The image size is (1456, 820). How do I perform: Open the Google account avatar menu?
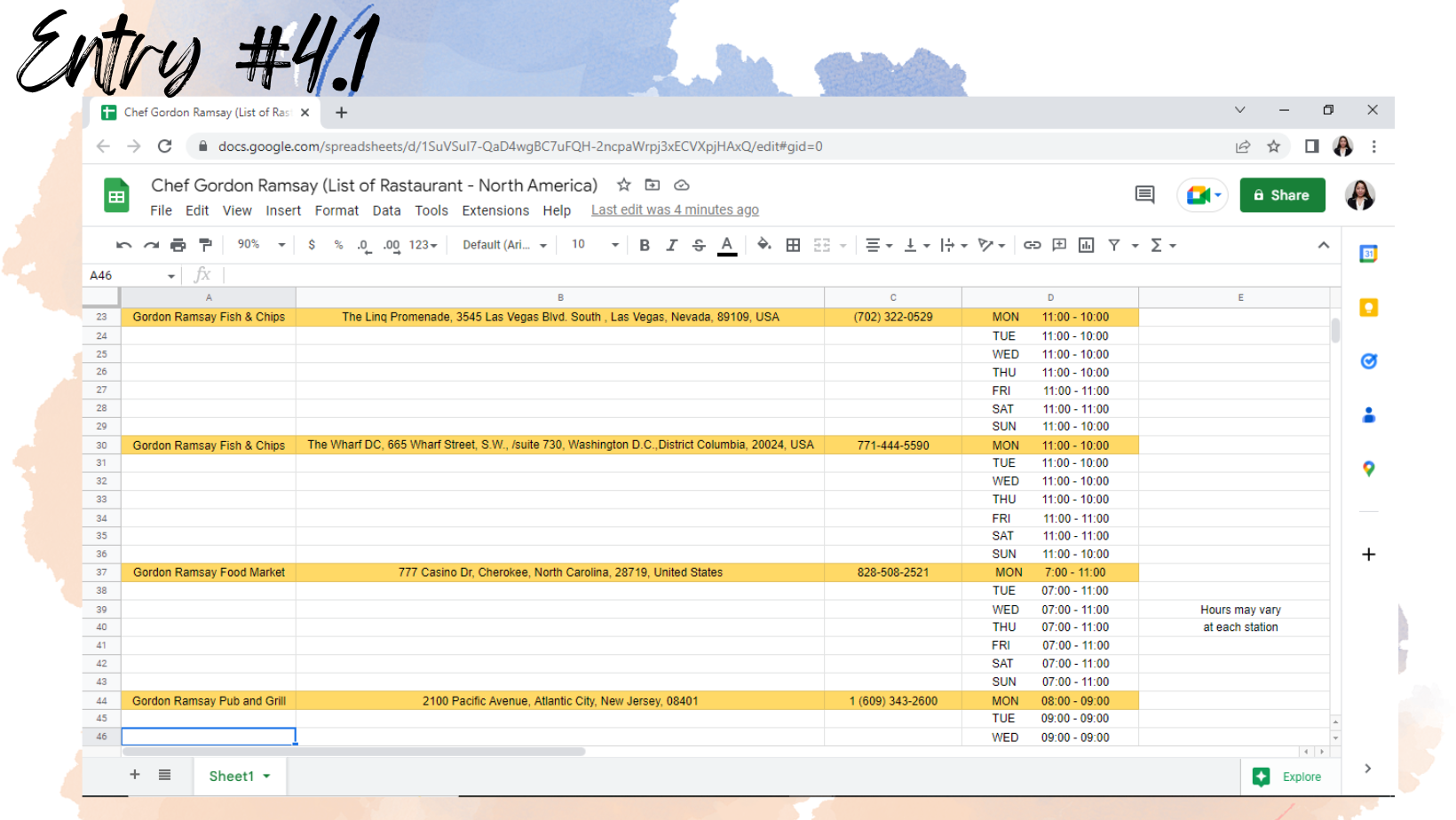[x=1360, y=195]
